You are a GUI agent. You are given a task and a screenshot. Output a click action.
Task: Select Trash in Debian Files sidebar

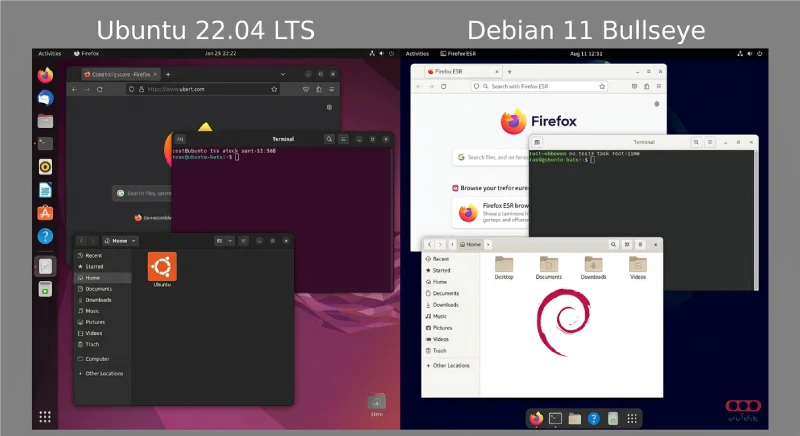pos(451,351)
